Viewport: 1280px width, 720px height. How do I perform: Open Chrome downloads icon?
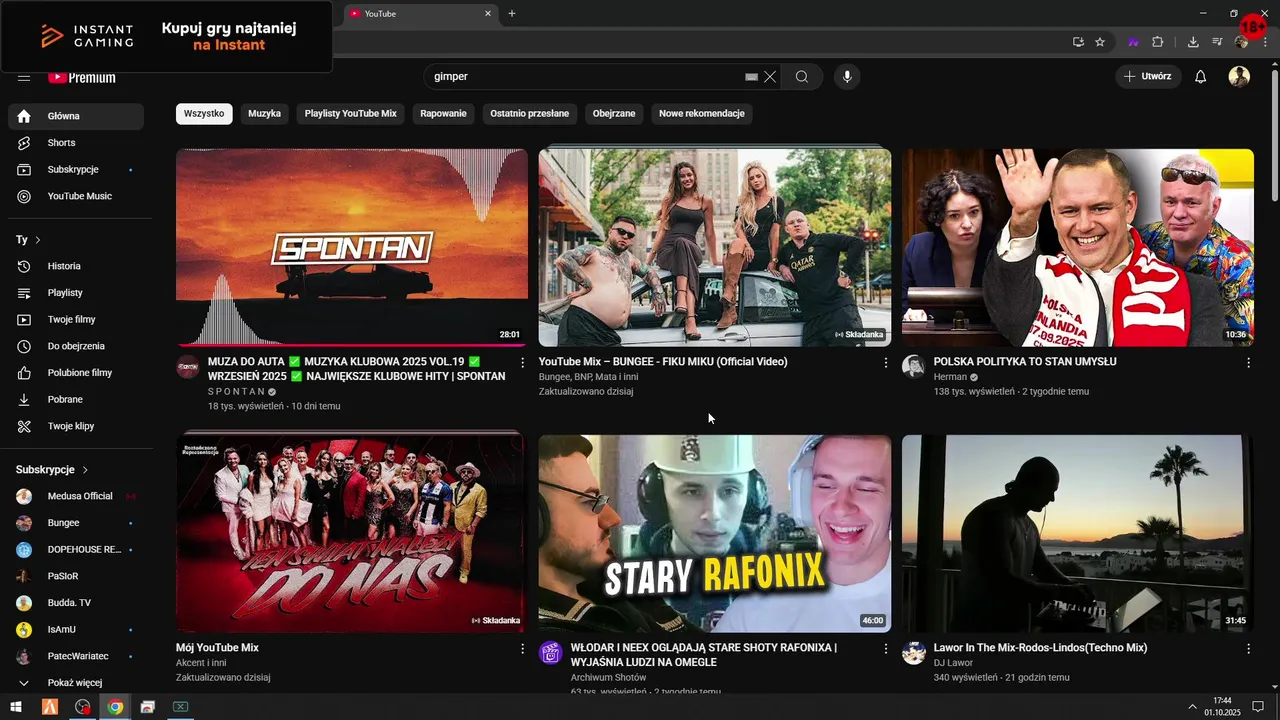(1193, 42)
